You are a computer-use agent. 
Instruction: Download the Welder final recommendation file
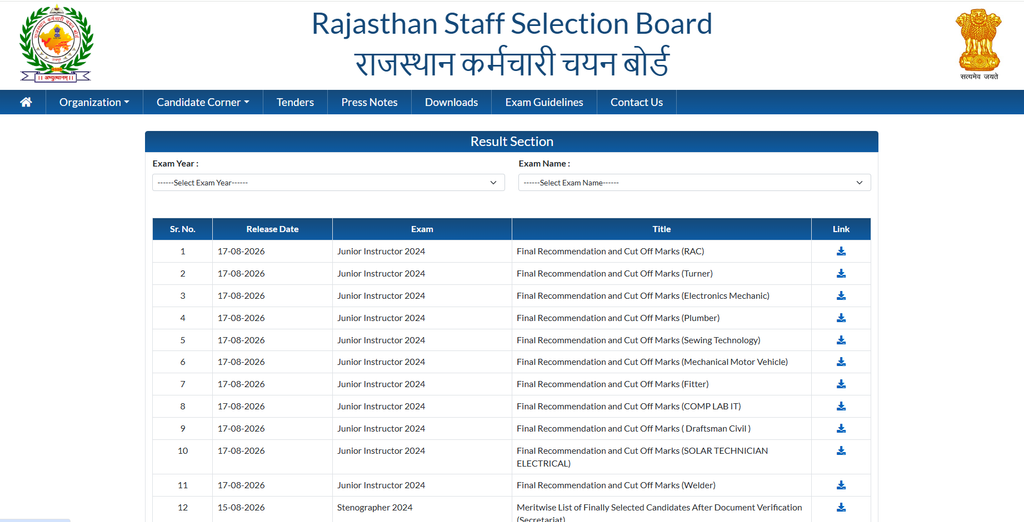841,485
